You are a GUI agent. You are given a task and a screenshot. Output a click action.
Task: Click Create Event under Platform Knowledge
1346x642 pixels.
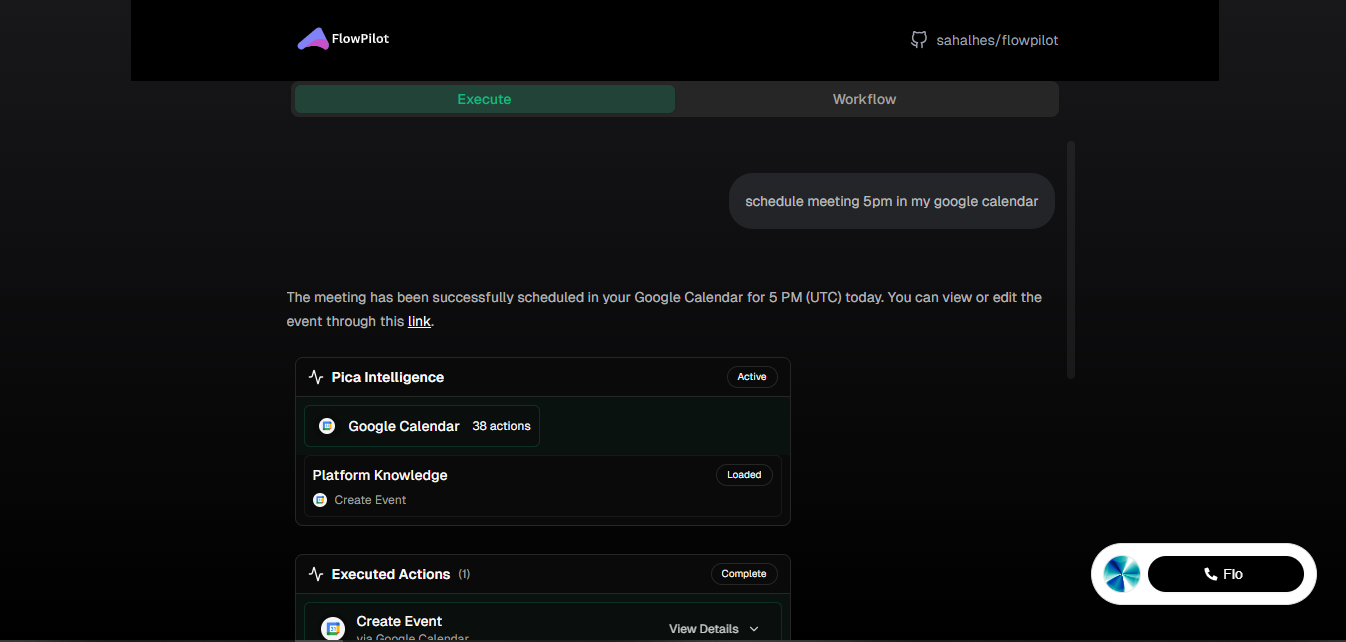370,500
